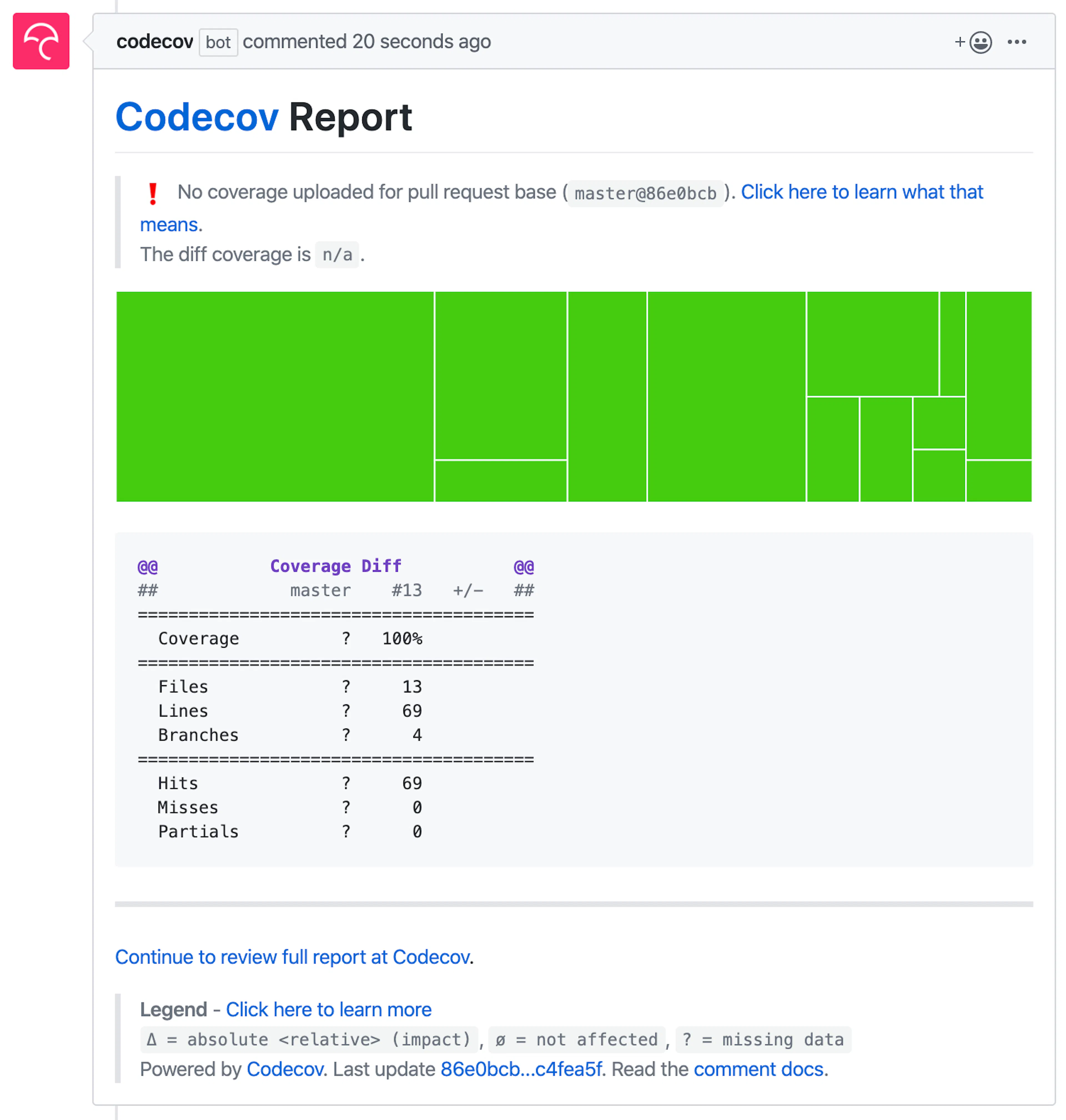The width and height of the screenshot is (1066, 1120).
Task: Click the largest green treemap block
Action: [x=275, y=397]
